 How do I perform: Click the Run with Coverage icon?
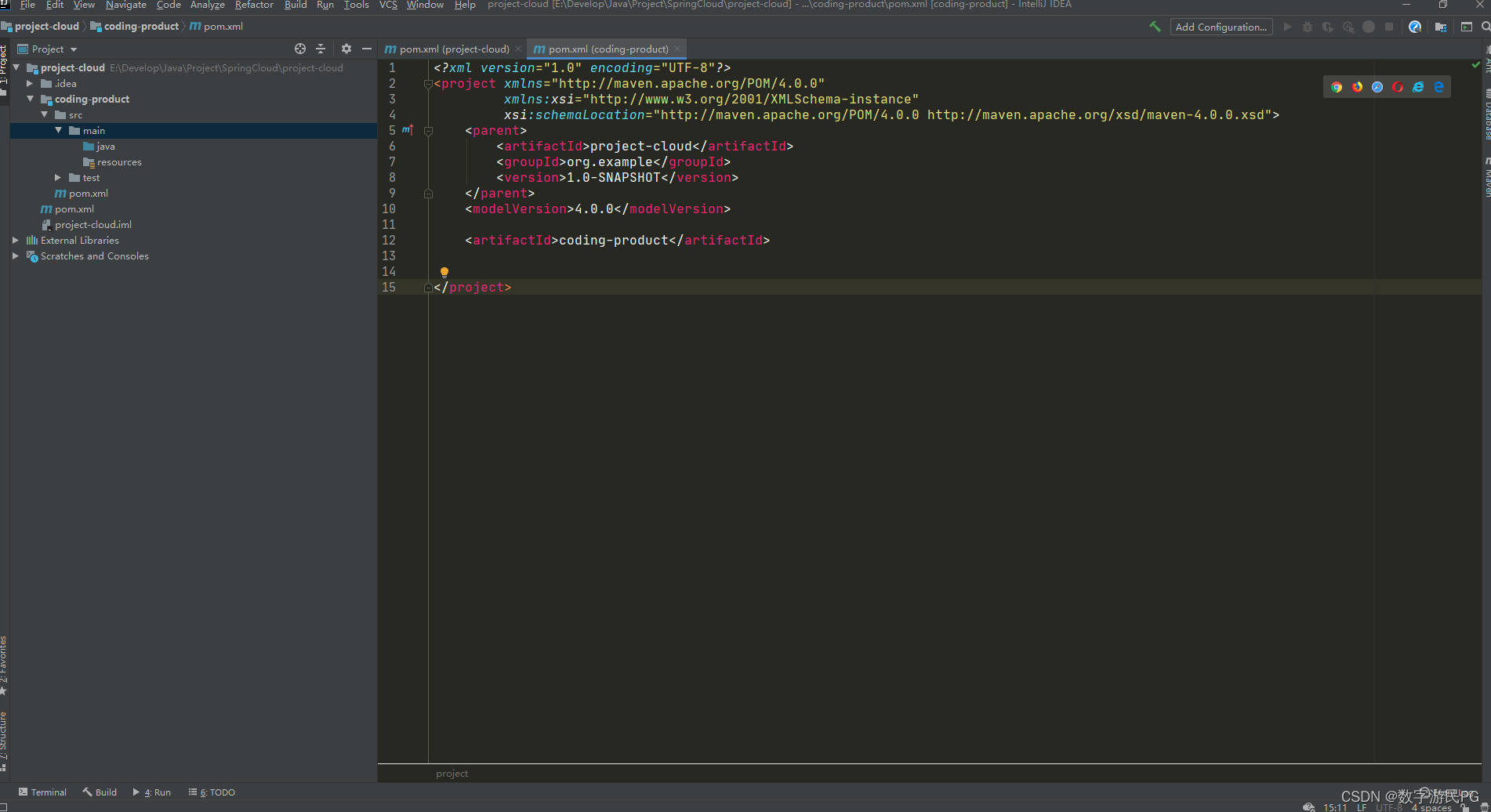coord(1328,27)
